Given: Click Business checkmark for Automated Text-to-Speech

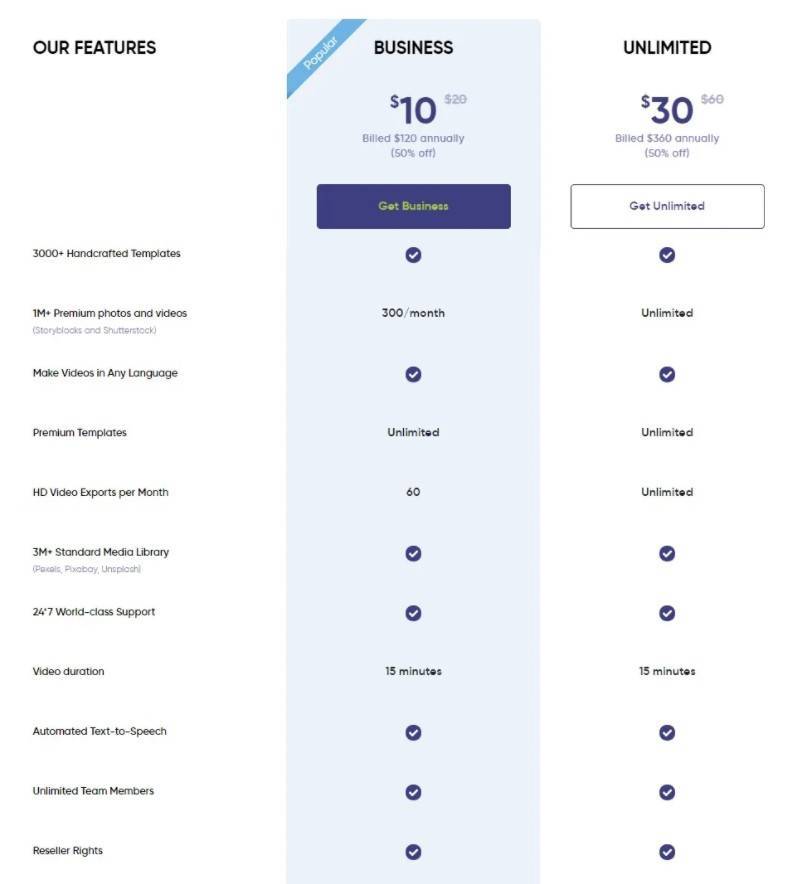Looking at the screenshot, I should 413,732.
